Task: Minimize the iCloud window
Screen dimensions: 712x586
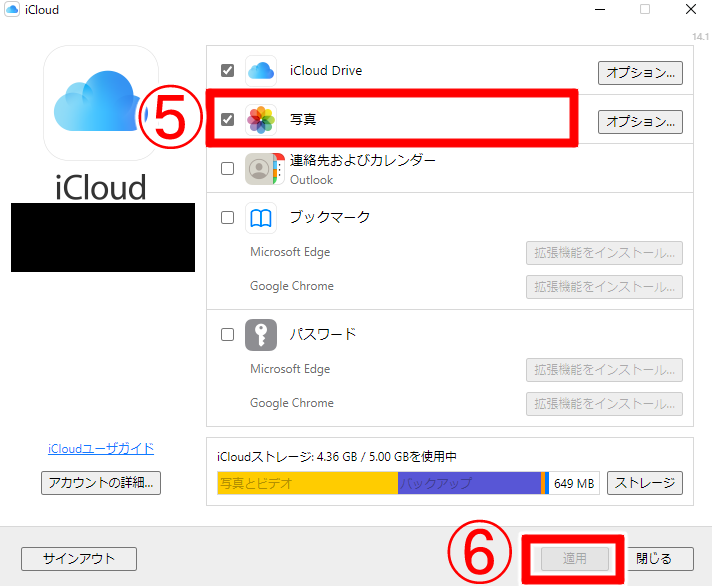Action: [x=600, y=10]
